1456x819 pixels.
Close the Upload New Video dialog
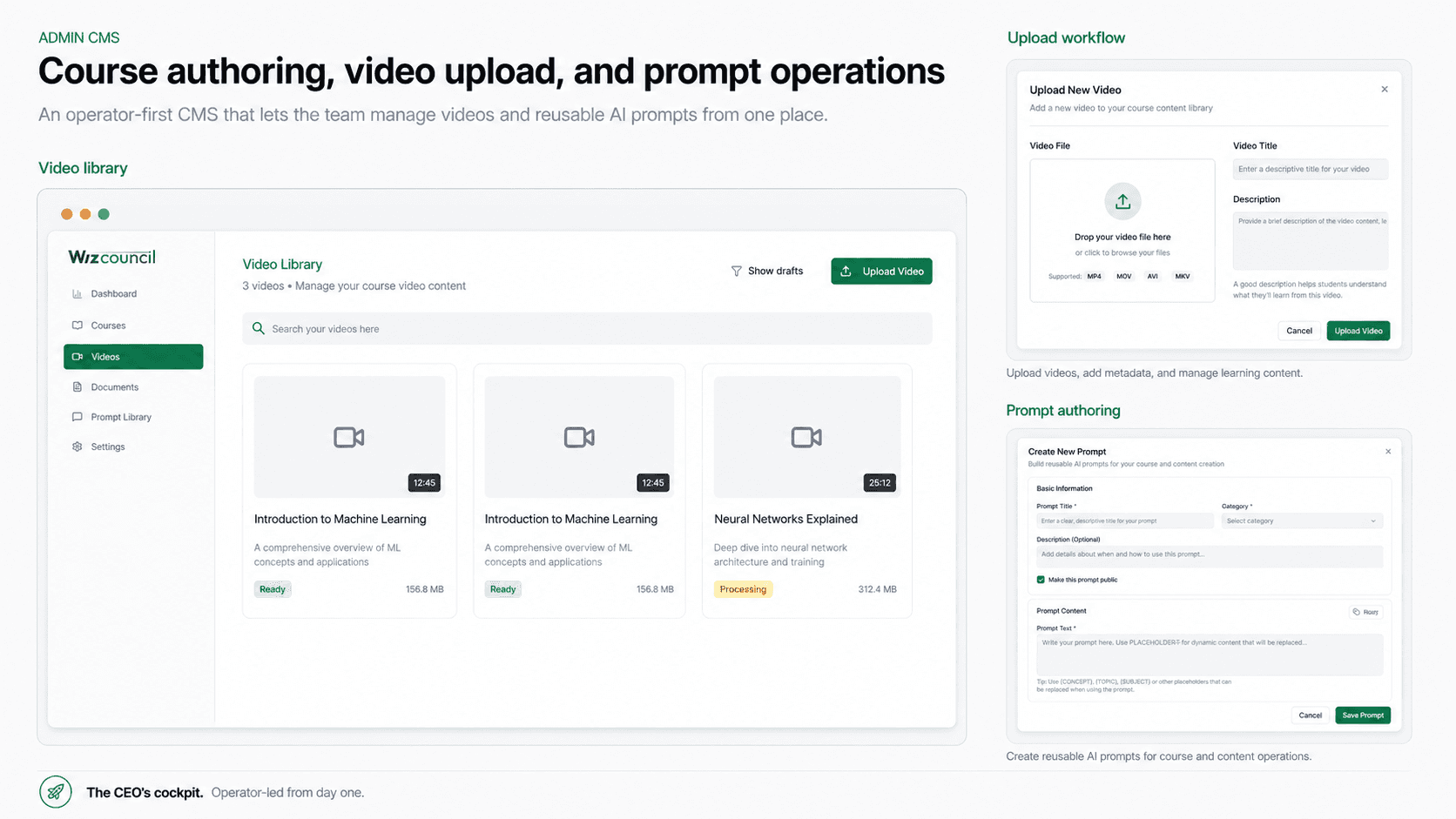[x=1385, y=90]
